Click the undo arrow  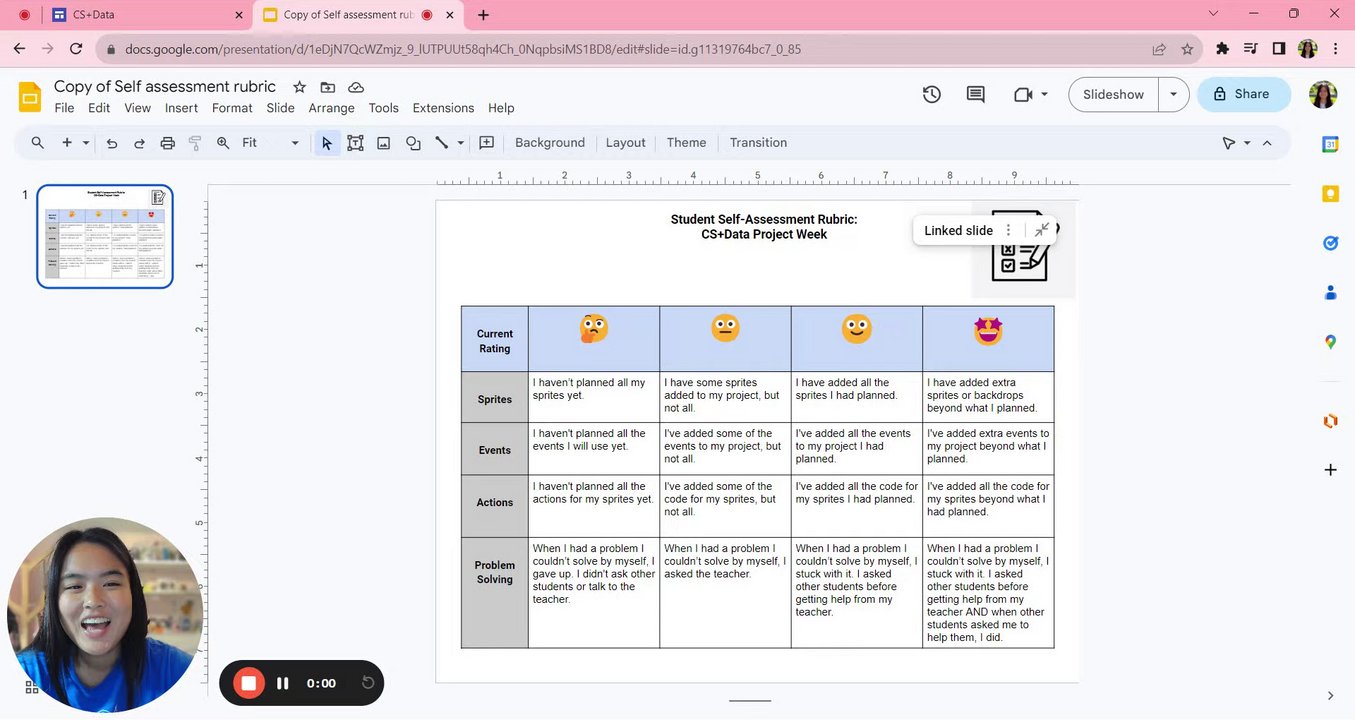tap(112, 143)
